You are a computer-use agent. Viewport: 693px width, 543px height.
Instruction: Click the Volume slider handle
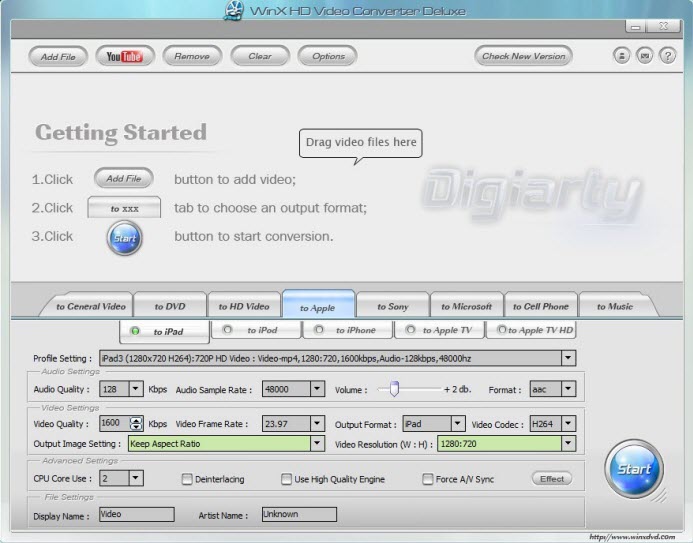coord(394,389)
